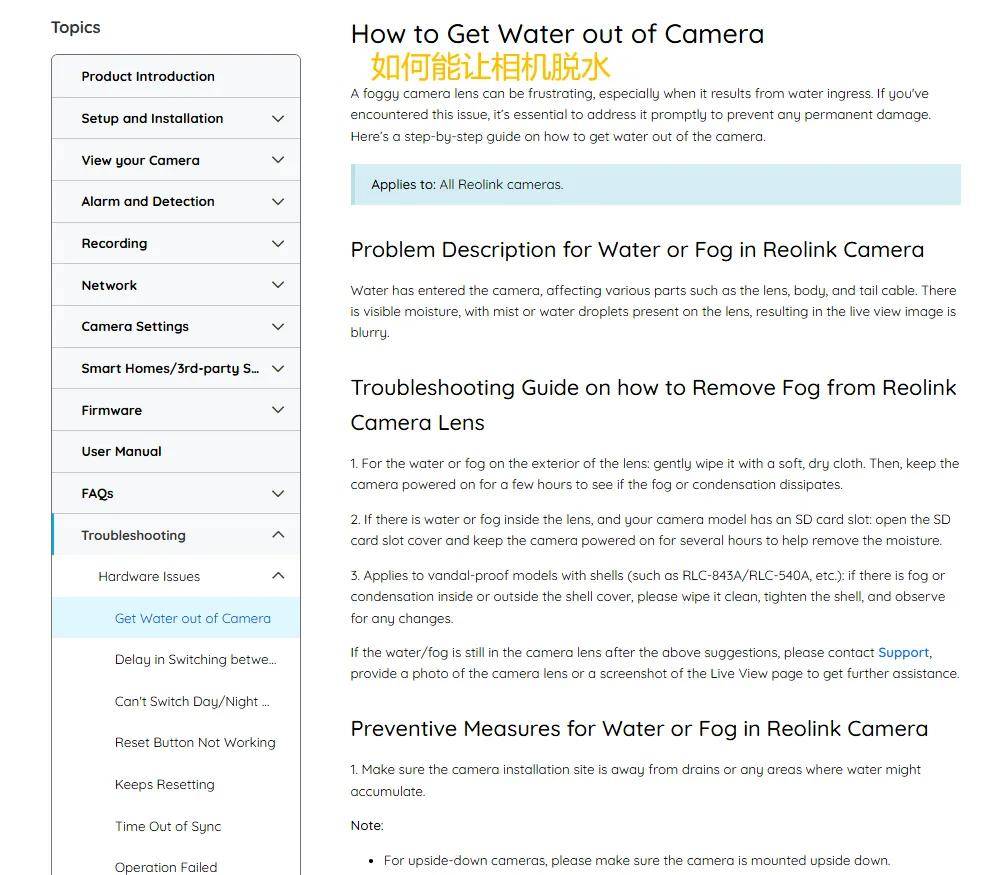Expand the Alarm and Detection chevron

(x=278, y=201)
